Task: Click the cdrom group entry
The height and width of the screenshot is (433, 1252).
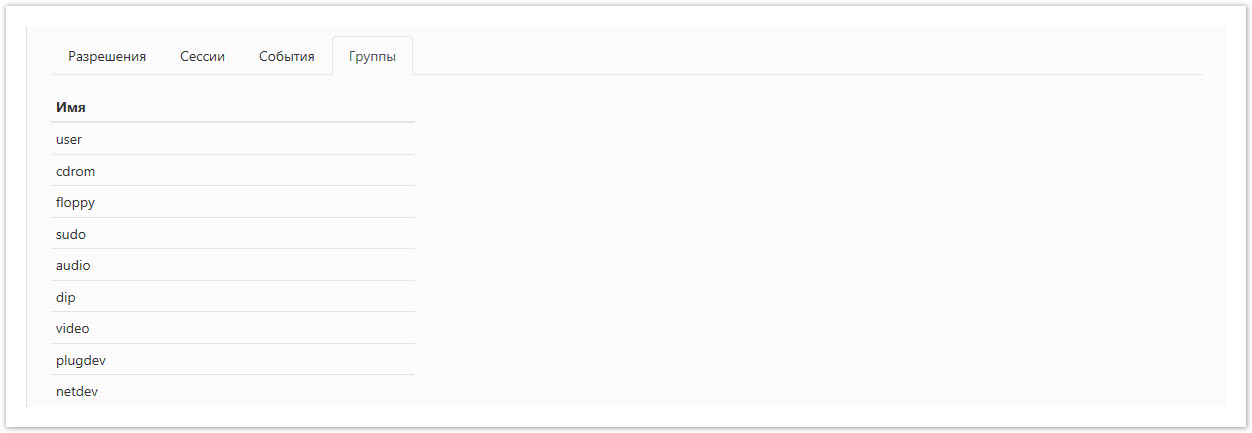Action: [x=76, y=171]
